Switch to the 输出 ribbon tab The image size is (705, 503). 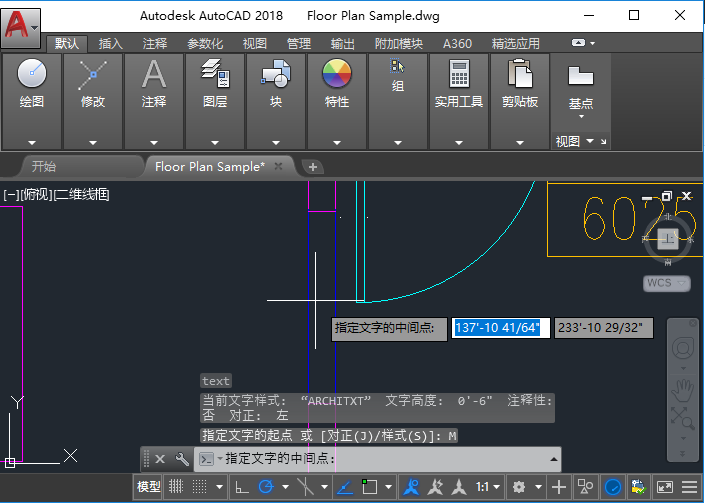click(343, 44)
